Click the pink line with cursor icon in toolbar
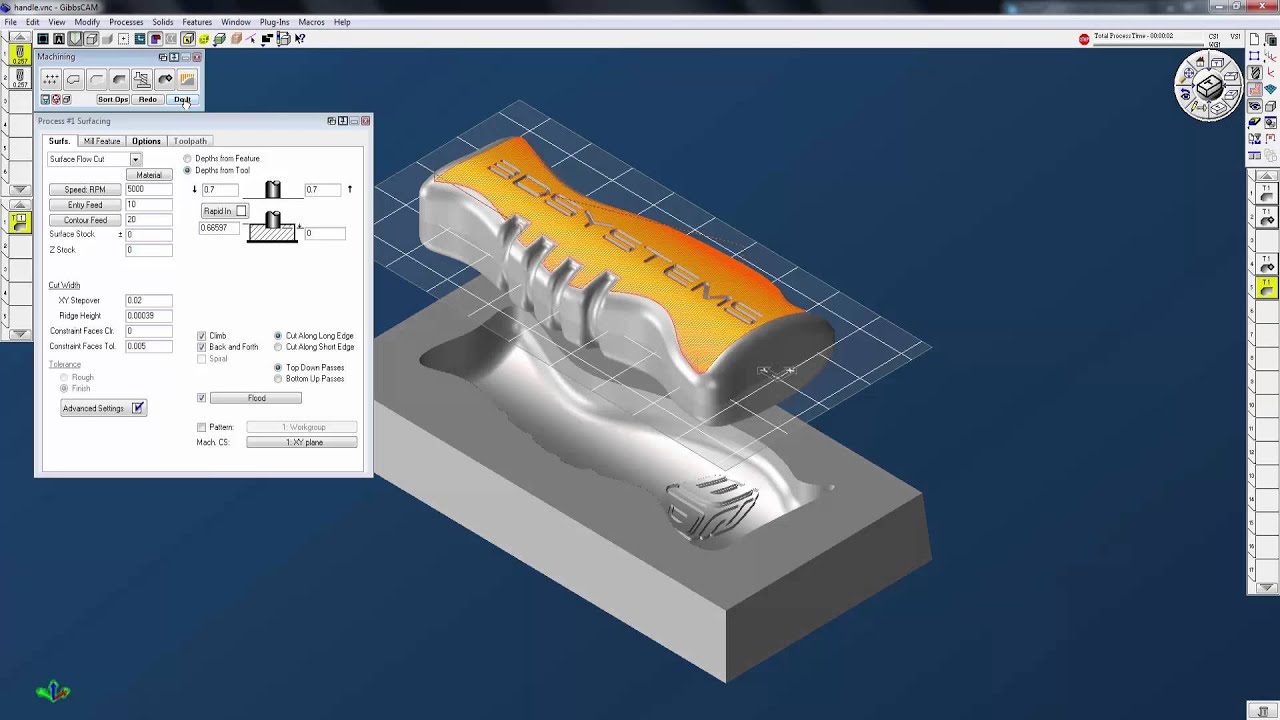This screenshot has width=1280, height=720. coord(251,39)
